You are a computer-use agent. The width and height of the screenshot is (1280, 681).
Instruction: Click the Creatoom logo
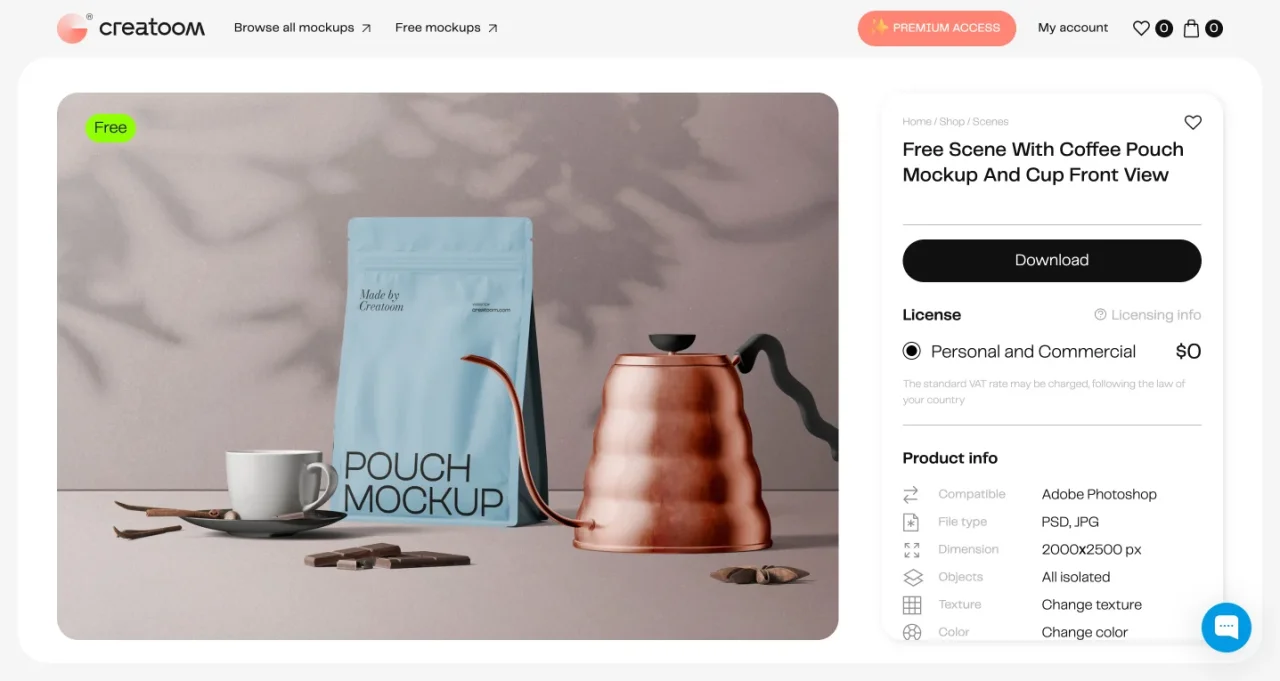pos(131,28)
